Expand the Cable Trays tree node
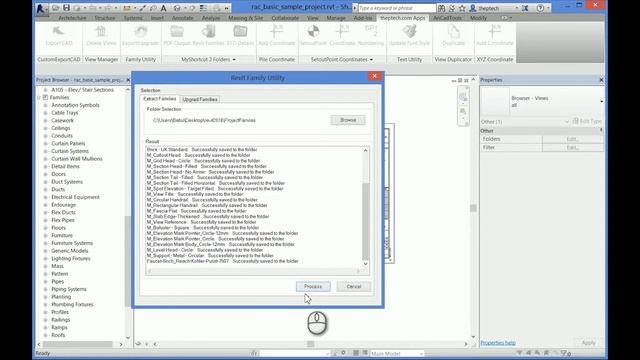 click(45, 113)
